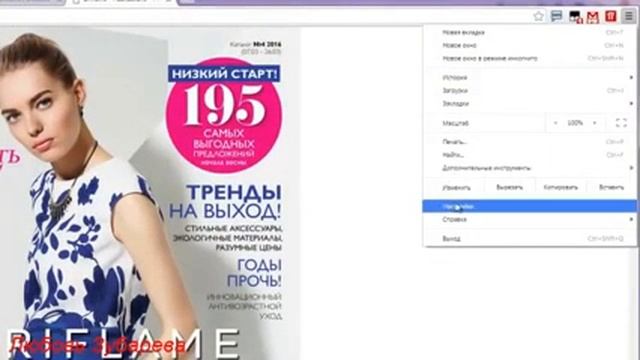
Task: Open the Gmail checker extension icon
Action: tap(593, 17)
